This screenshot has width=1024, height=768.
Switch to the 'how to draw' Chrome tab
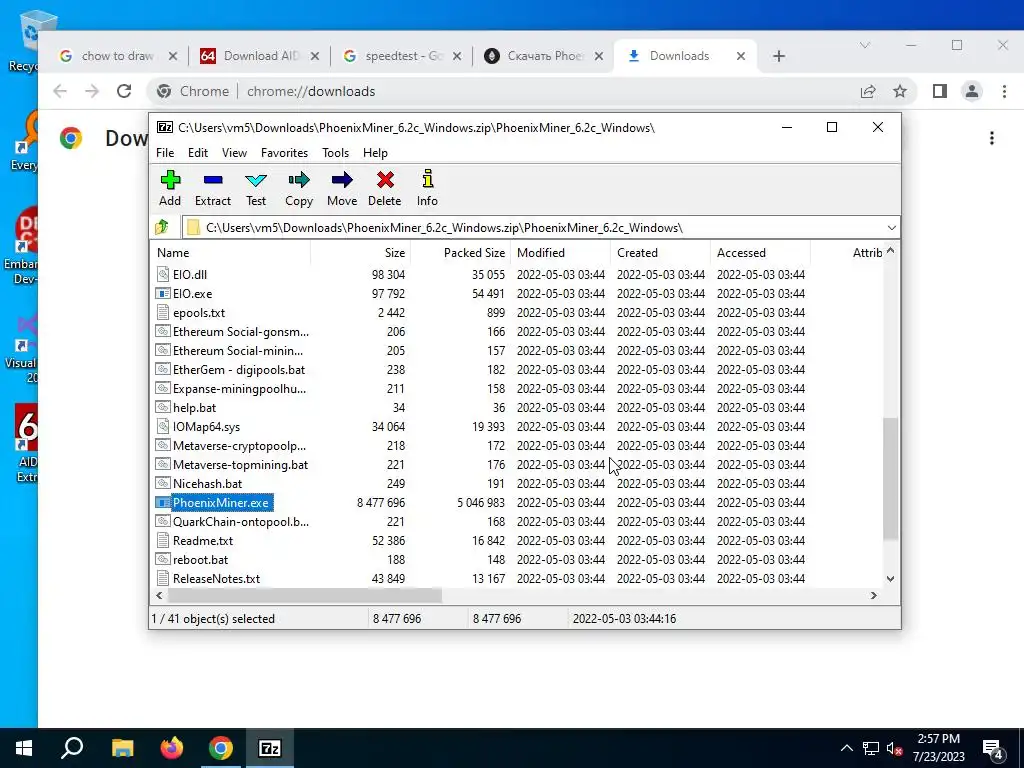(118, 56)
